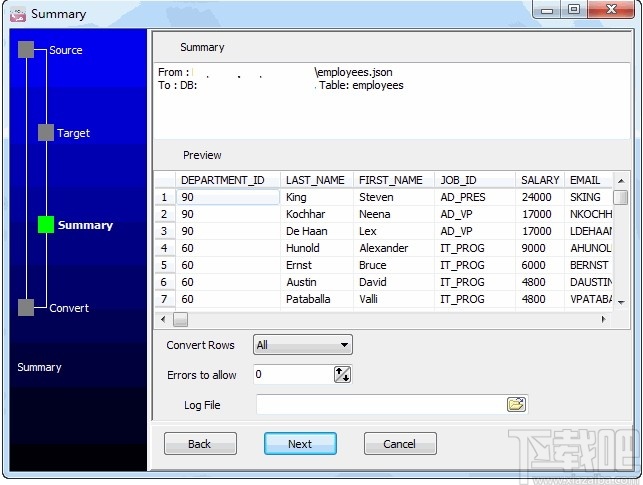Click the 'Hunold' cell

tap(317, 248)
